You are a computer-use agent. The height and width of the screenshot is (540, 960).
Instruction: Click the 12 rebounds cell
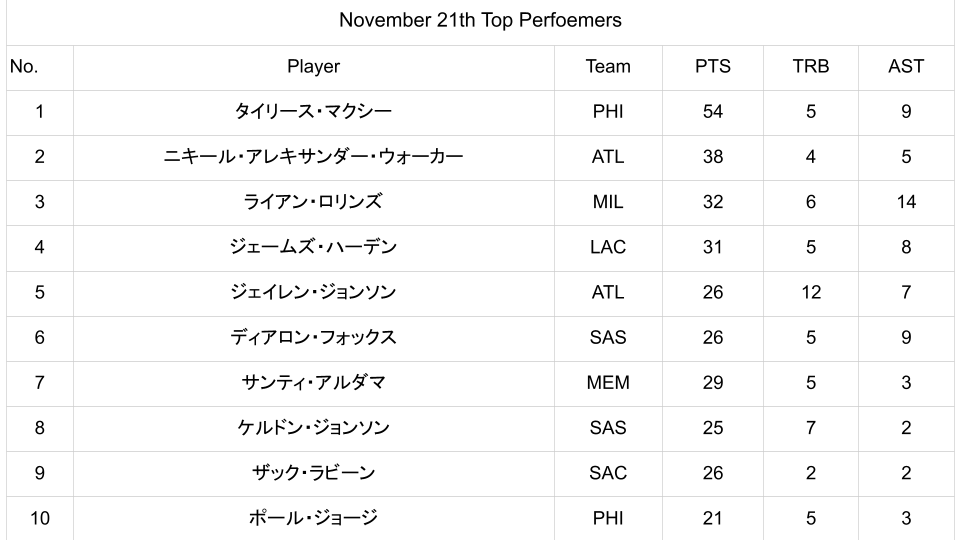point(810,292)
